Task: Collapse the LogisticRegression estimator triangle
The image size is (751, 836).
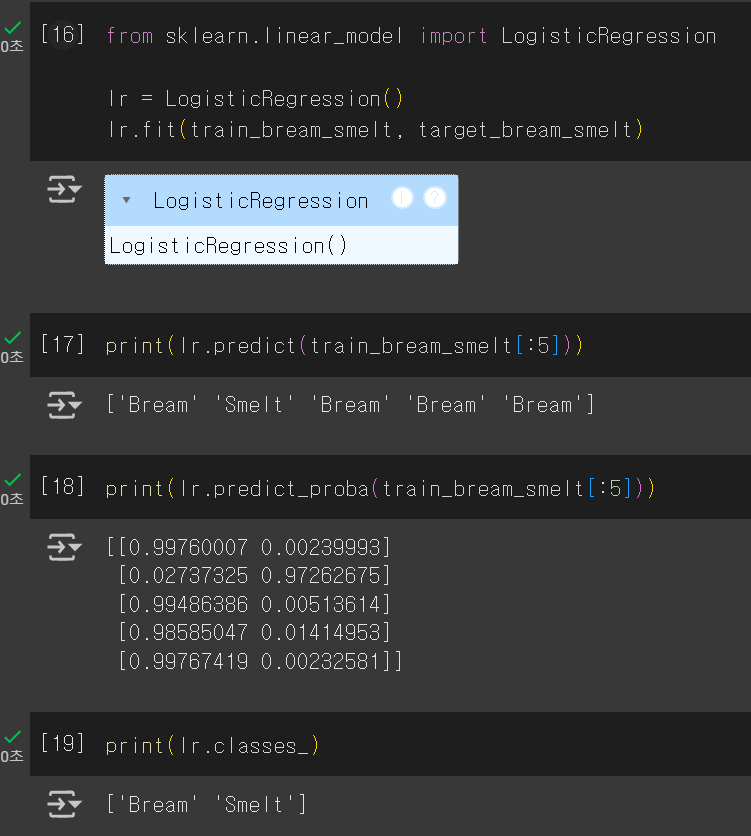Action: [126, 200]
